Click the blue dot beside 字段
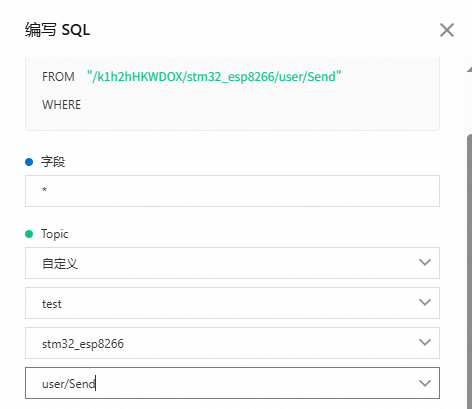 pyautogui.click(x=29, y=162)
